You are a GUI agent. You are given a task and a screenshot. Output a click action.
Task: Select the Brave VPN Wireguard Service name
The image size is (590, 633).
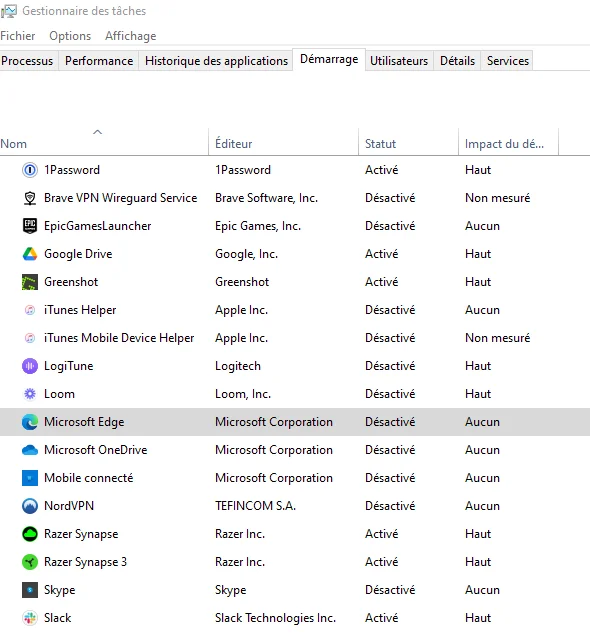pyautogui.click(x=120, y=198)
